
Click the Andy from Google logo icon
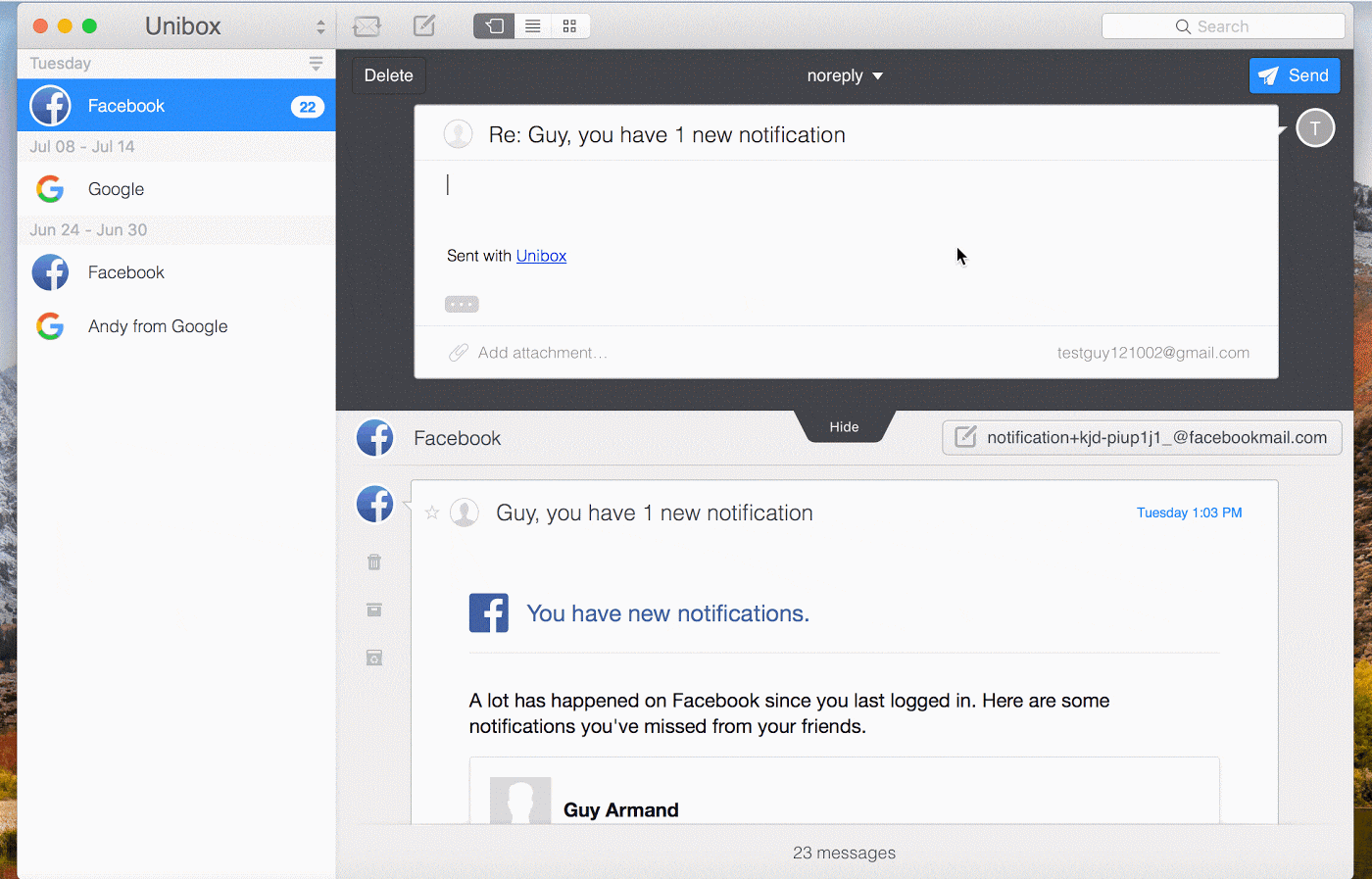click(x=50, y=326)
